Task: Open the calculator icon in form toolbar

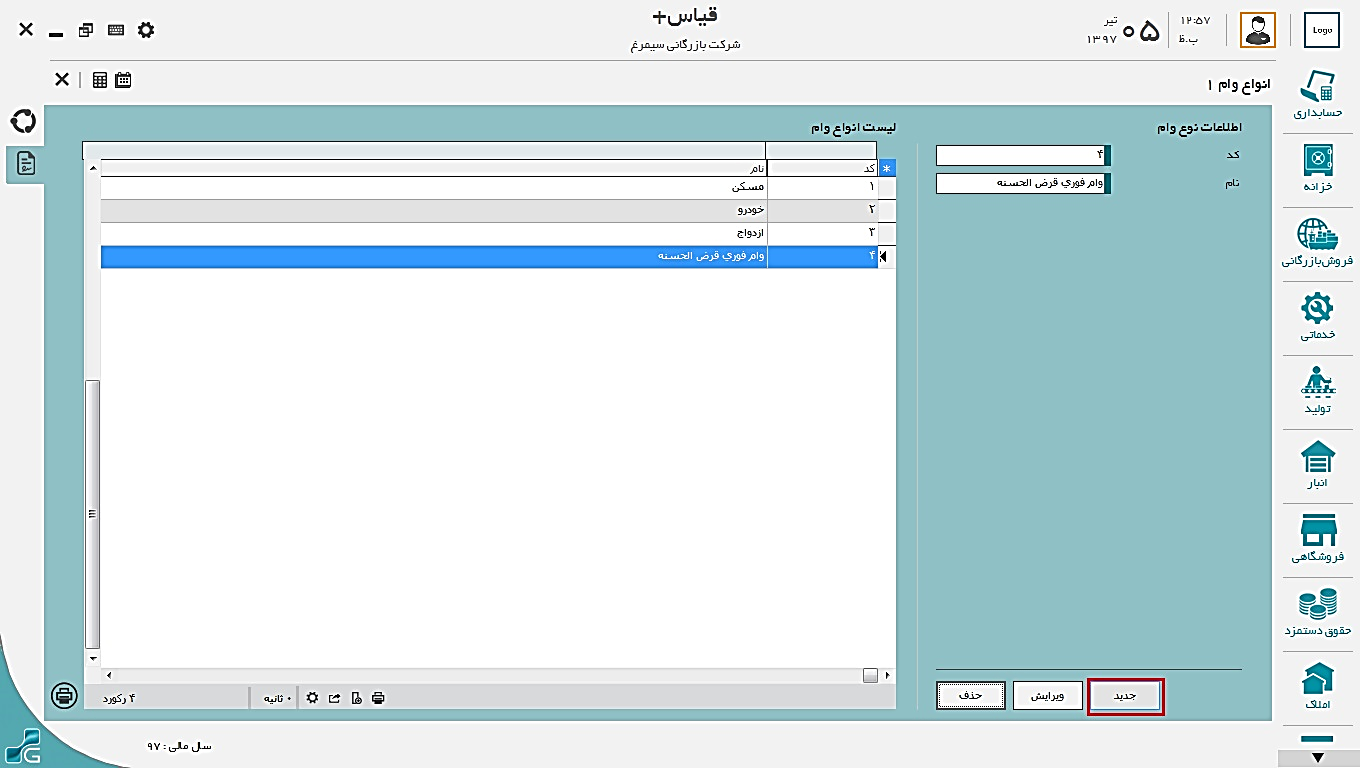Action: click(100, 80)
